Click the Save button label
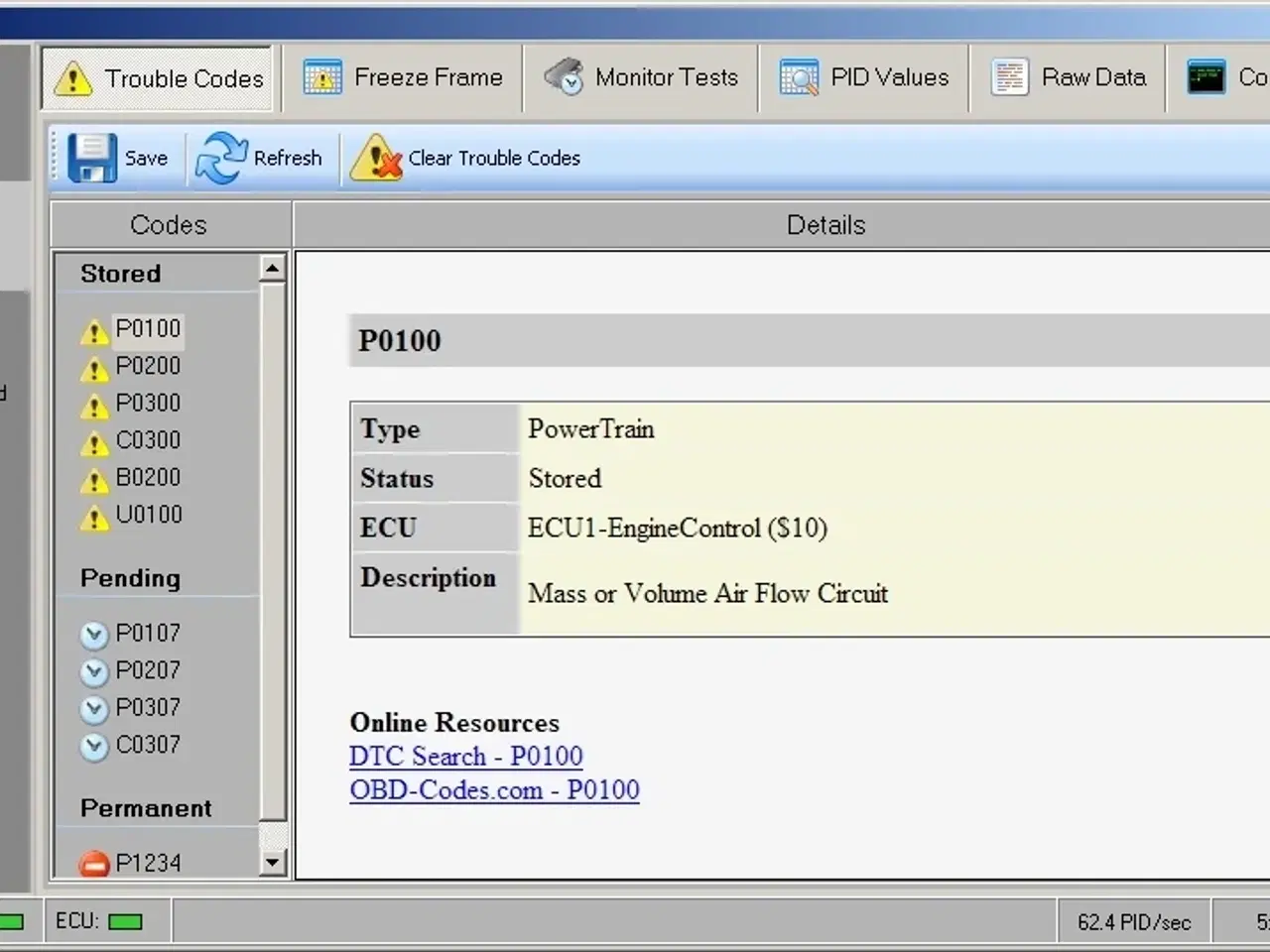Screen dimensions: 1270x952 [146, 158]
